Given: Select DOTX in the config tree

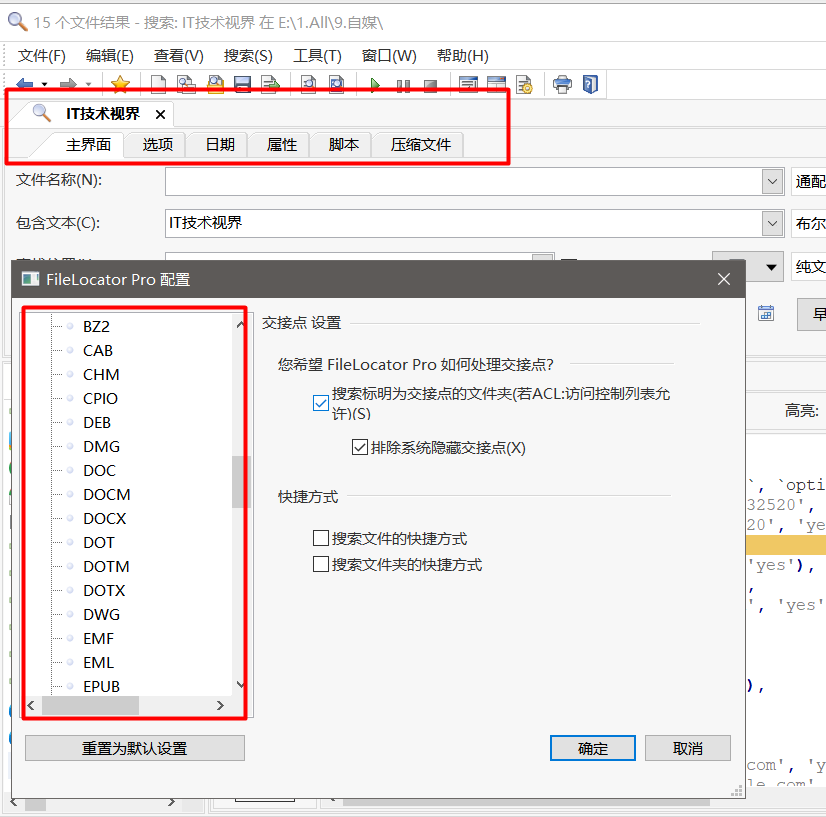Looking at the screenshot, I should (x=104, y=590).
